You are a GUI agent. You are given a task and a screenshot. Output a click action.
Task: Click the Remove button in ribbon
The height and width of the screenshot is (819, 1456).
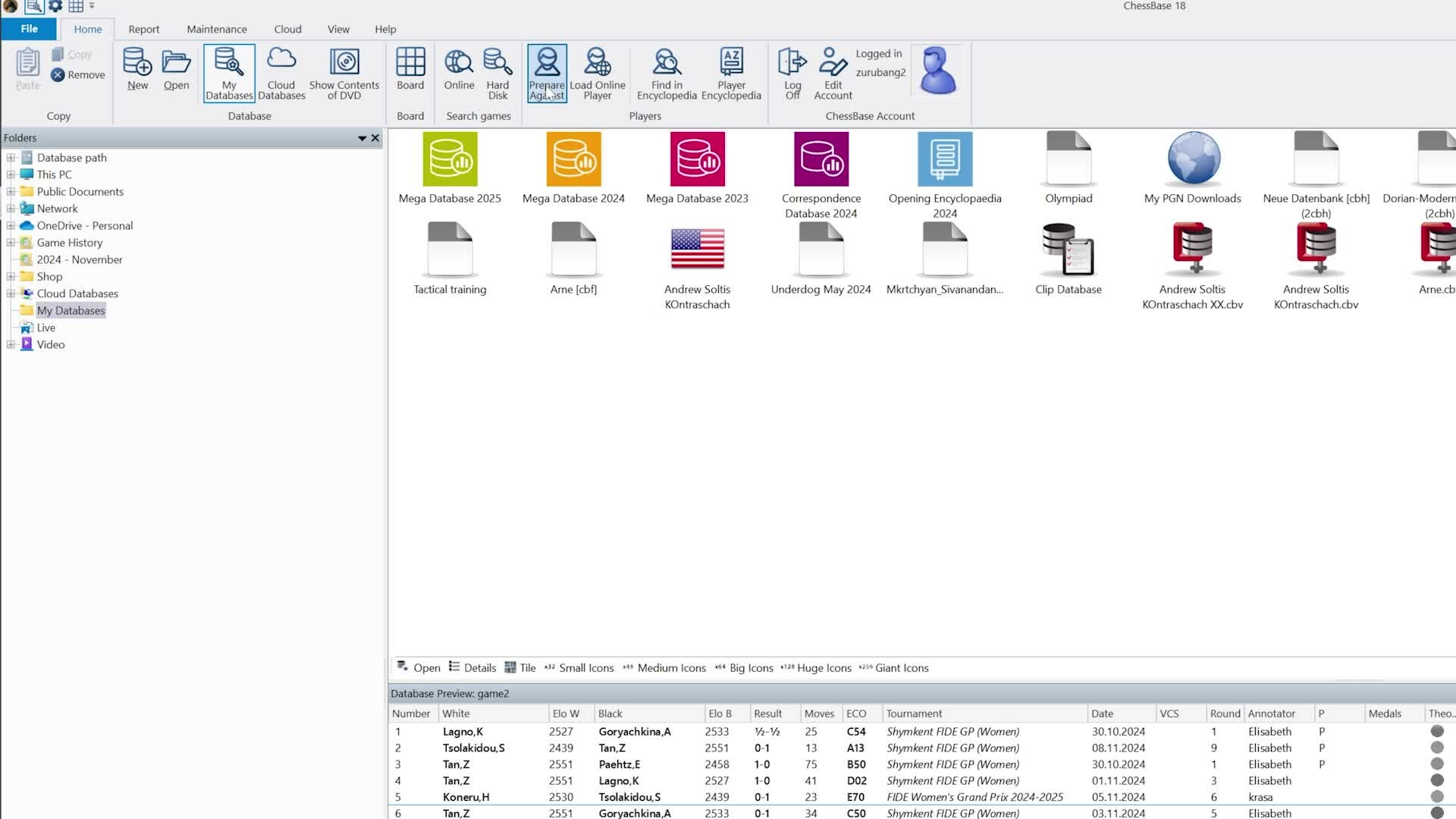pyautogui.click(x=78, y=74)
